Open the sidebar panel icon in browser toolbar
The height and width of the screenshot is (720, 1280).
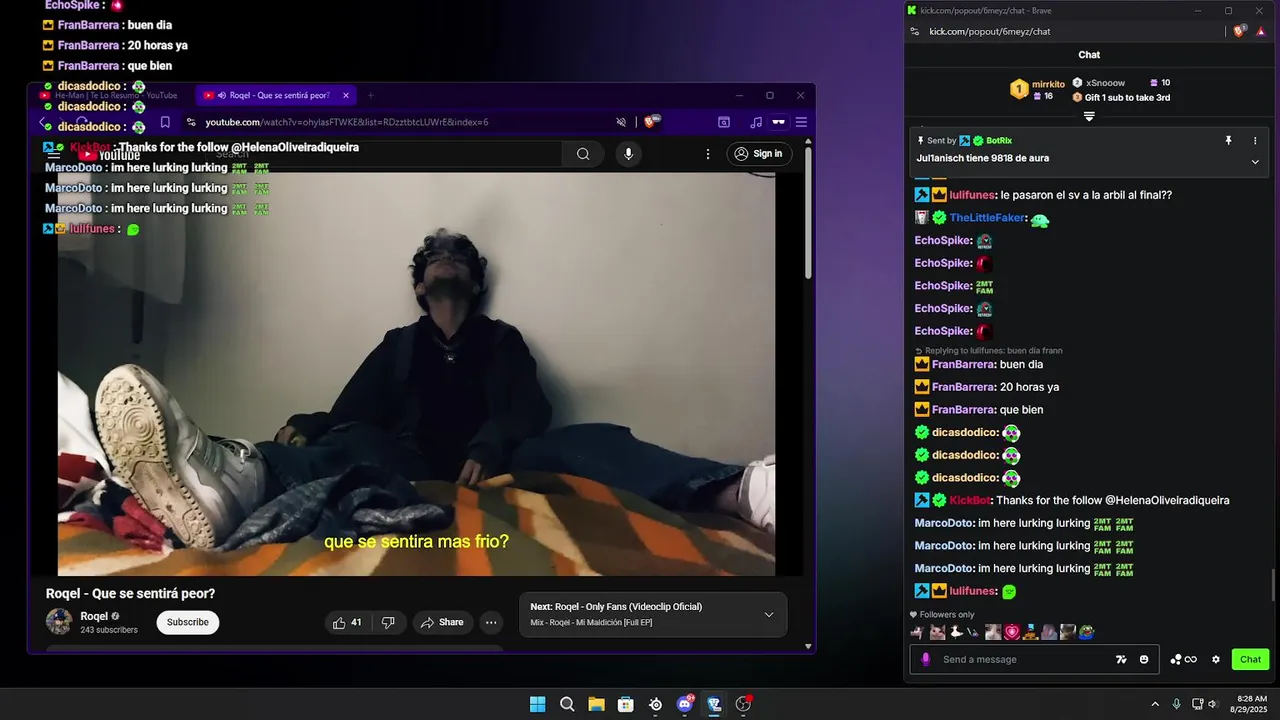pos(724,122)
